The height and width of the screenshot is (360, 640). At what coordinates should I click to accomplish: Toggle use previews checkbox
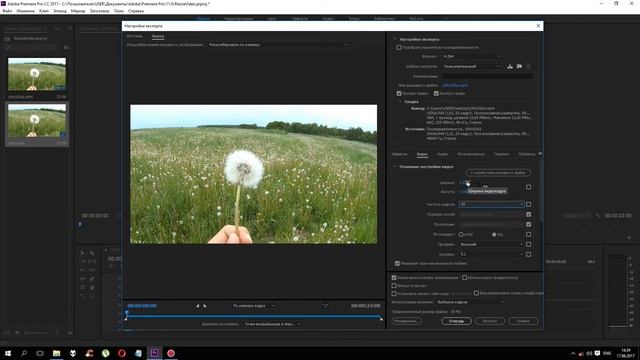[464, 278]
